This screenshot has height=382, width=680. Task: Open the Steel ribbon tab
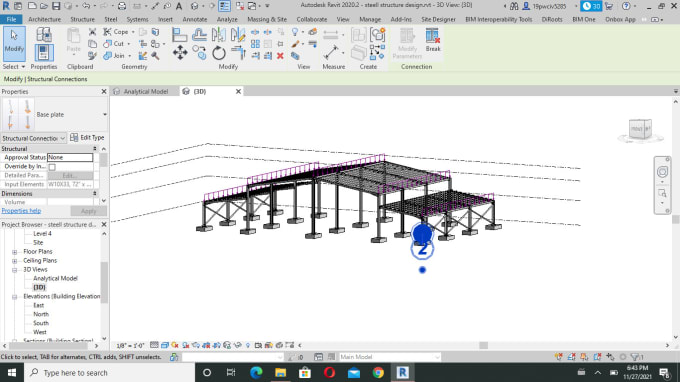click(x=111, y=20)
